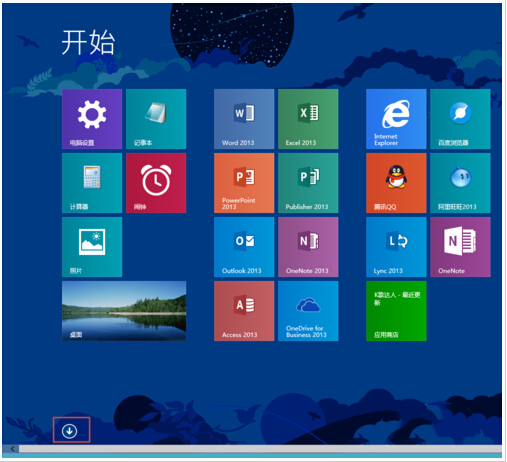The height and width of the screenshot is (462, 507).
Task: Launch PowerPoint 2013 tile
Action: 244,183
